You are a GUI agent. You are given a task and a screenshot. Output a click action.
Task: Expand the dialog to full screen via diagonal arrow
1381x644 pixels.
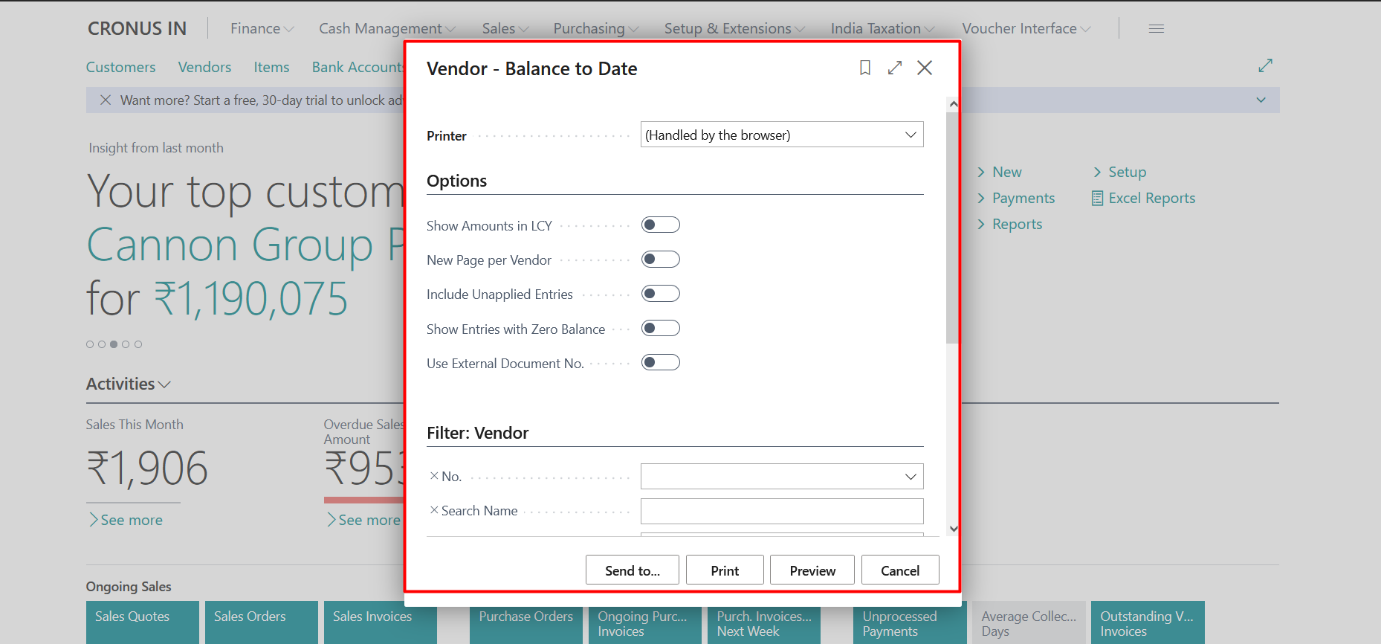894,67
